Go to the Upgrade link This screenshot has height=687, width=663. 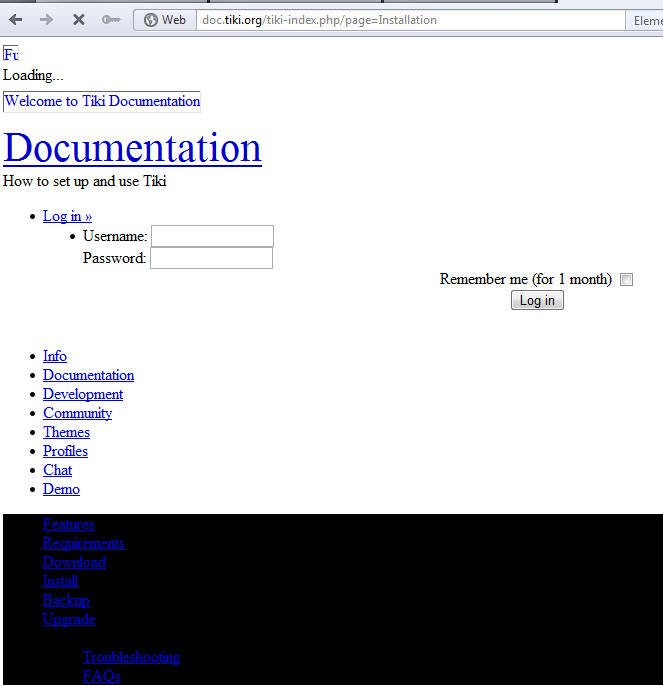point(69,619)
